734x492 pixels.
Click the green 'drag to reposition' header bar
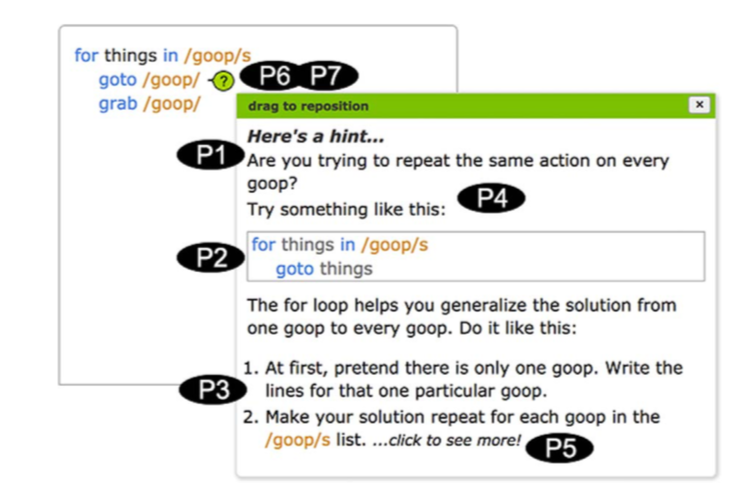pos(476,106)
